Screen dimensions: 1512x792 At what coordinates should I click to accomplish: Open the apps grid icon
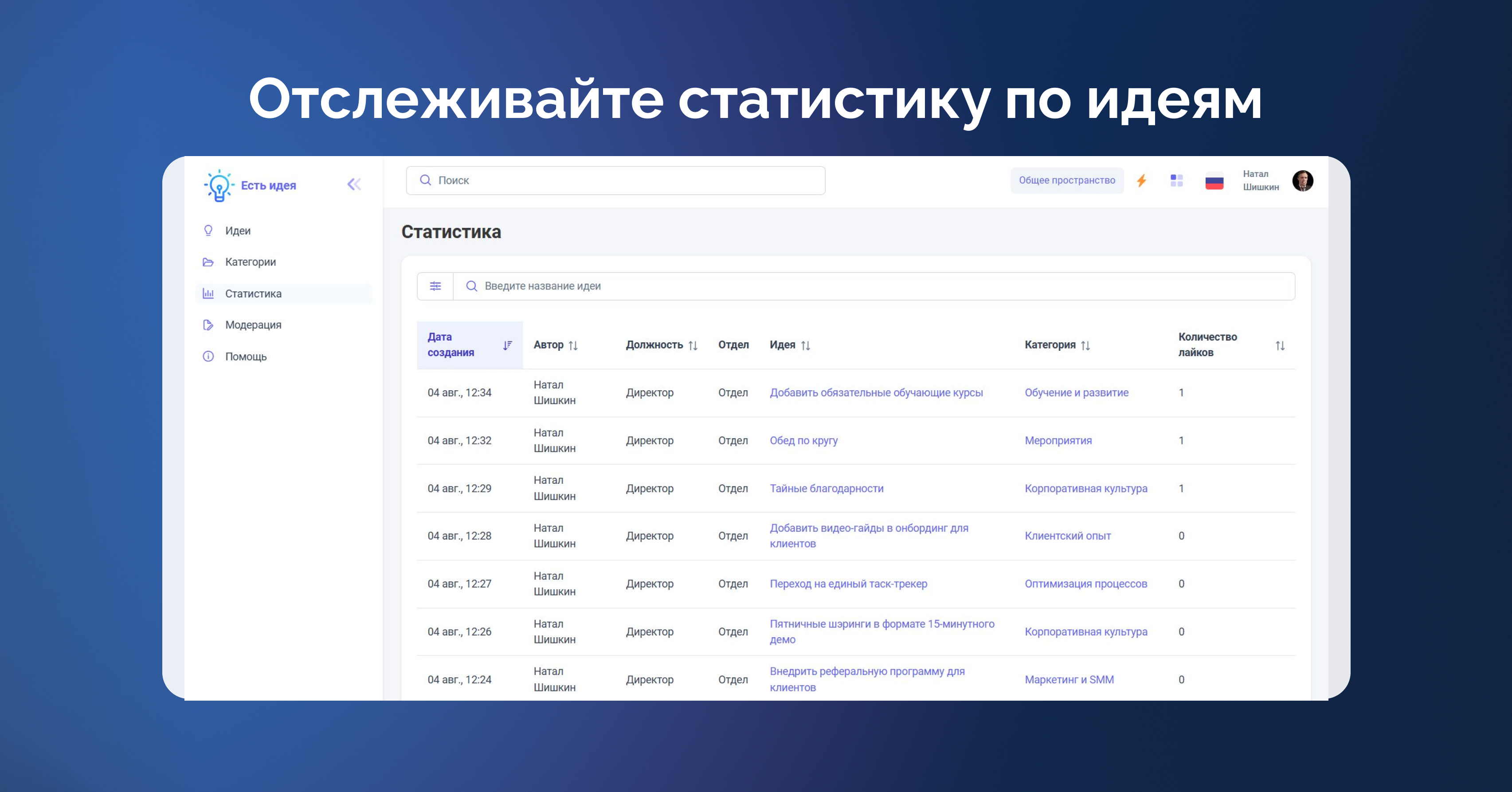tap(1176, 181)
